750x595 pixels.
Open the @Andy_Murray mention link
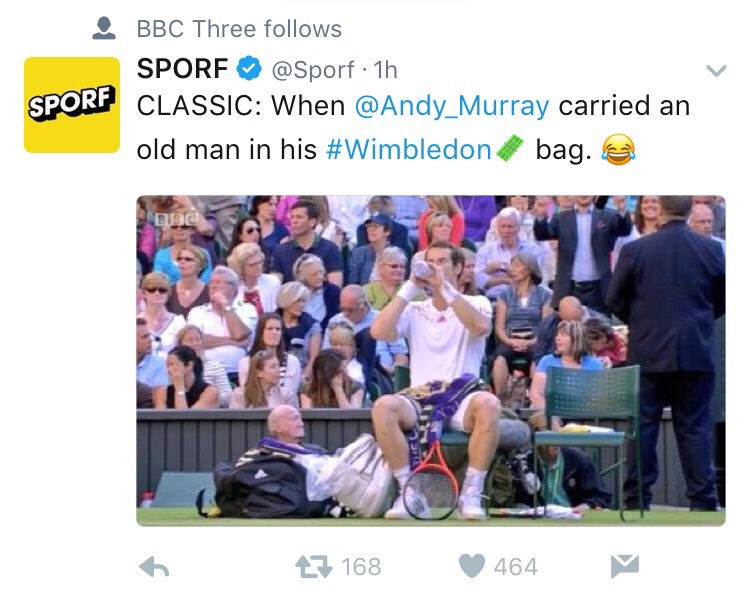pyautogui.click(x=452, y=106)
